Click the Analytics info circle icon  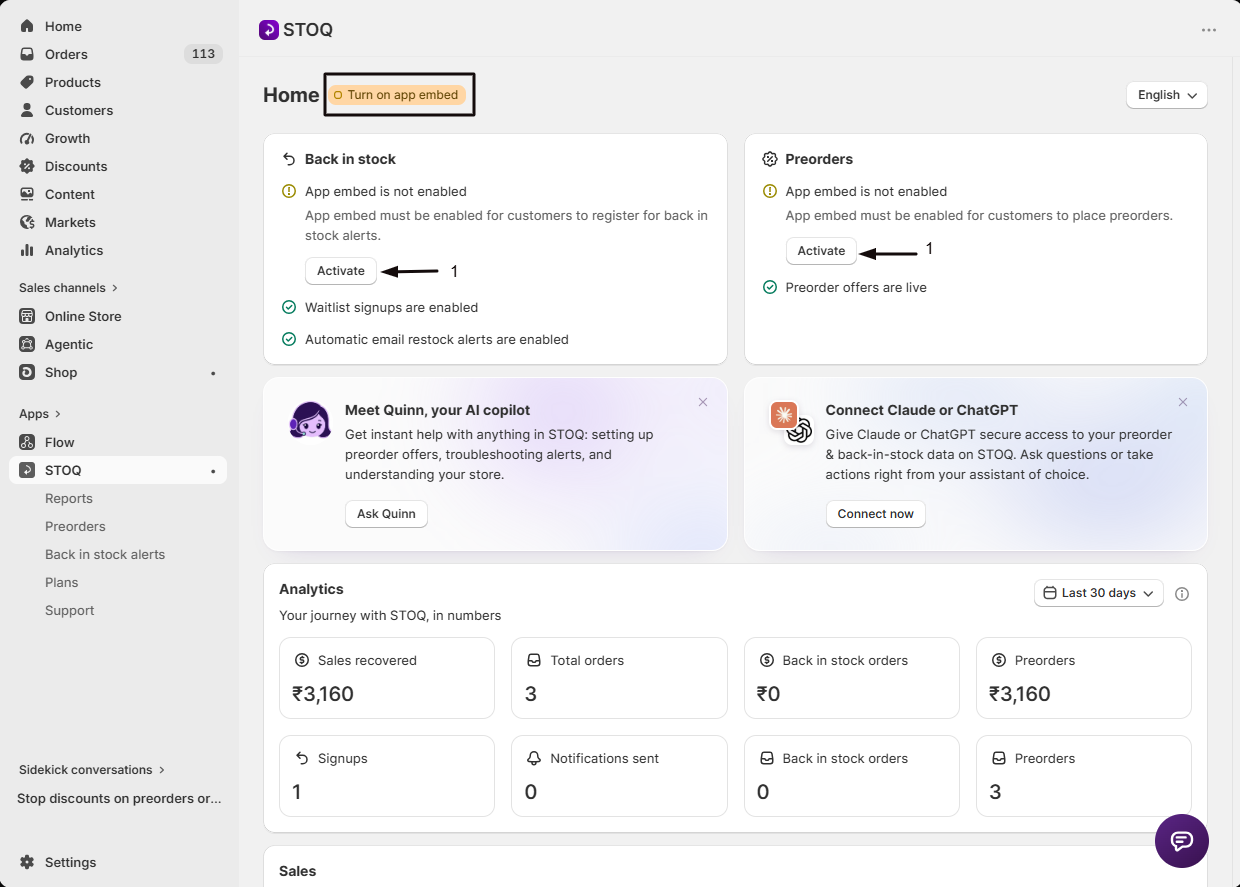[1182, 594]
